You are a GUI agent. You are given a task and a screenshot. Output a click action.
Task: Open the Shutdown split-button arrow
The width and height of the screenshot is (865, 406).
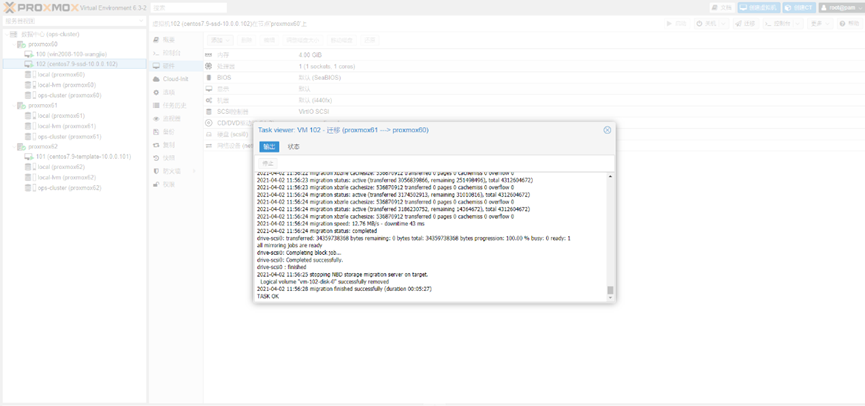tap(723, 24)
